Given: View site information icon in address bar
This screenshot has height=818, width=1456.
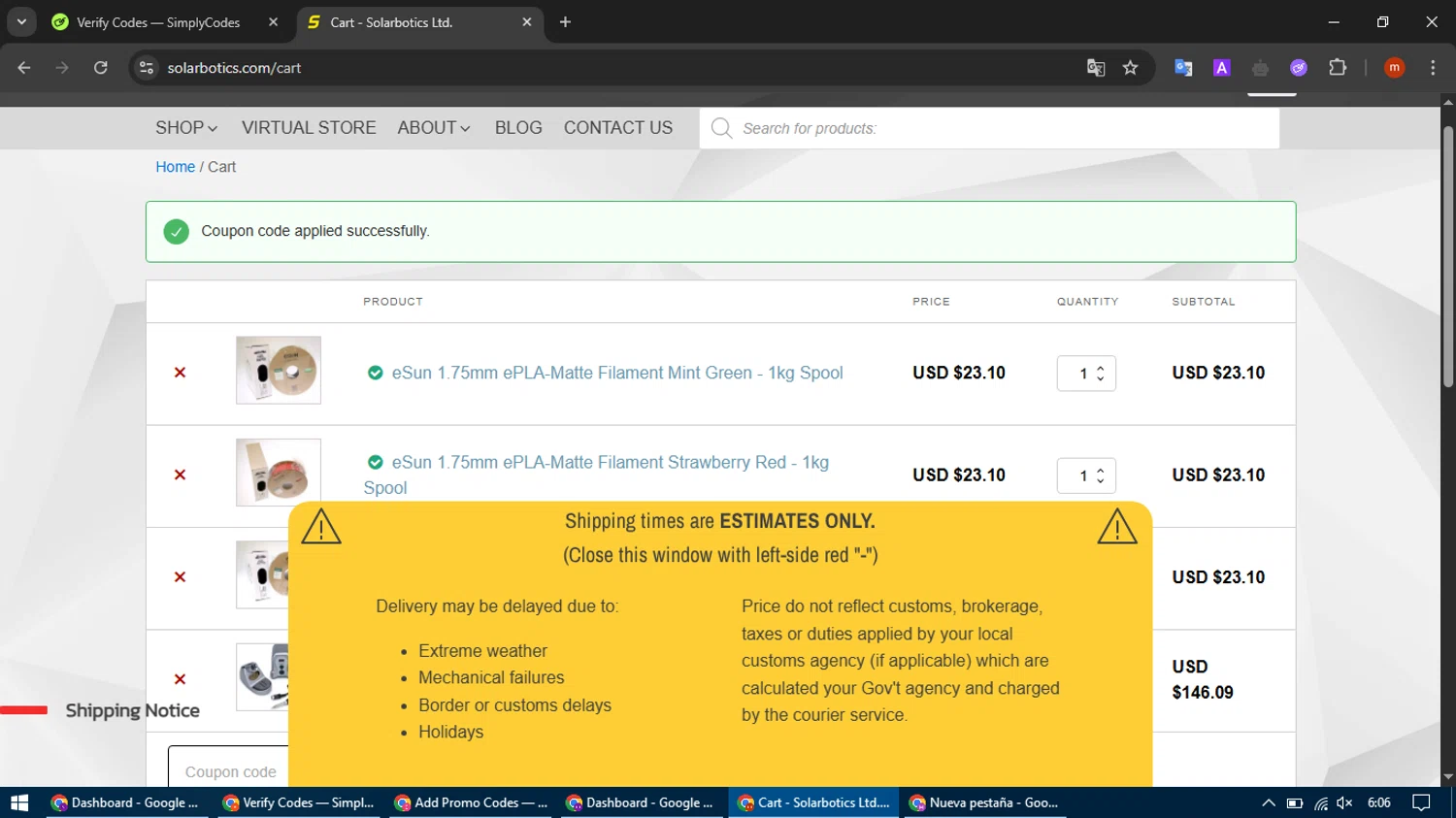Looking at the screenshot, I should [x=147, y=68].
